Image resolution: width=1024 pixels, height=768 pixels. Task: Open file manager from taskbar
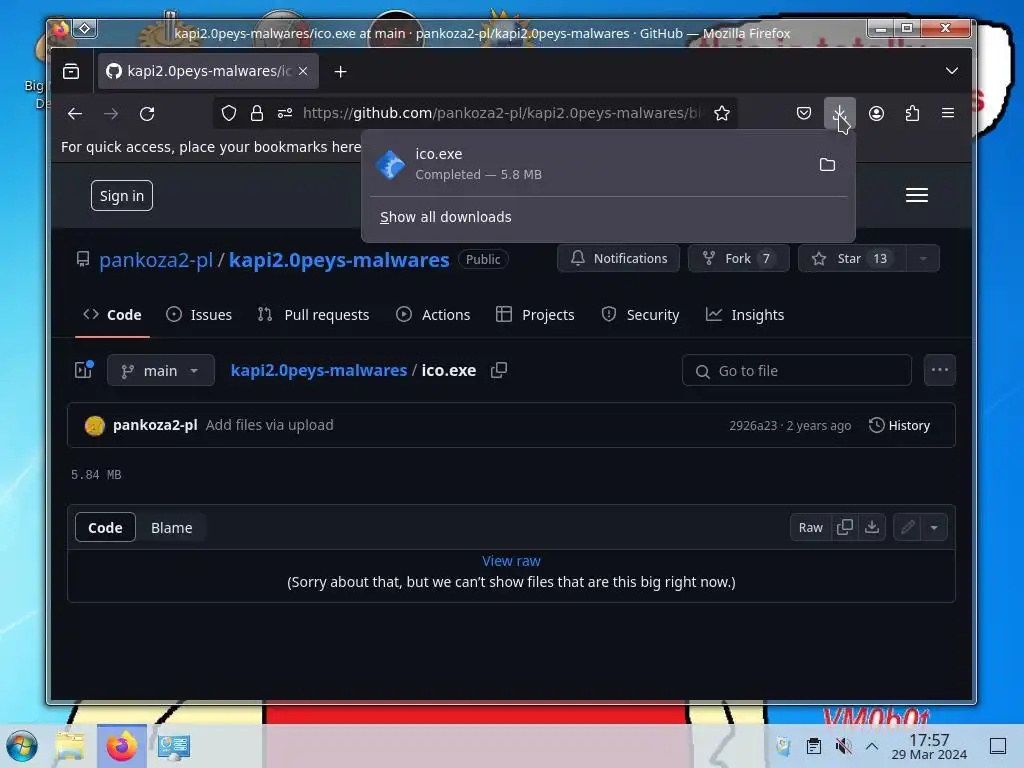70,746
